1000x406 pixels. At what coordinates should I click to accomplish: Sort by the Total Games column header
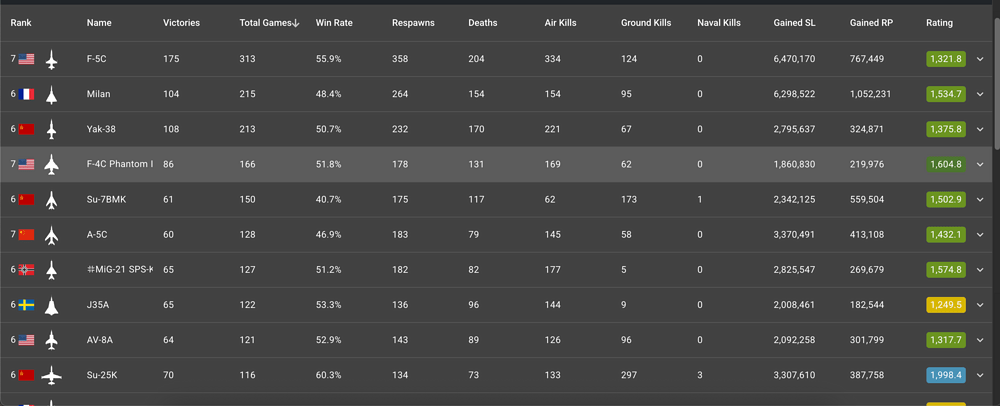point(269,23)
